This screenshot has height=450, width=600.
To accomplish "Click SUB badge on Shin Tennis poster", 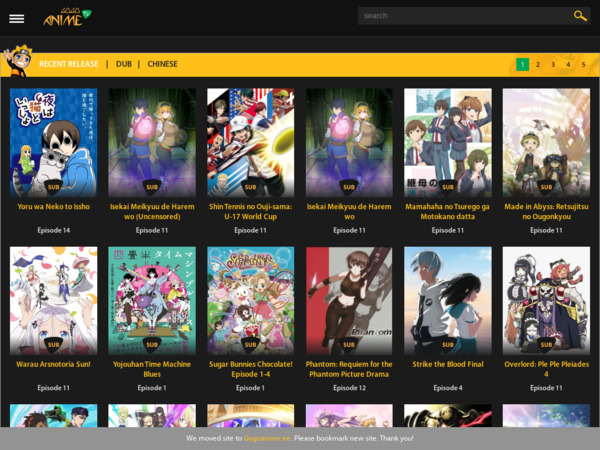I will pos(251,187).
